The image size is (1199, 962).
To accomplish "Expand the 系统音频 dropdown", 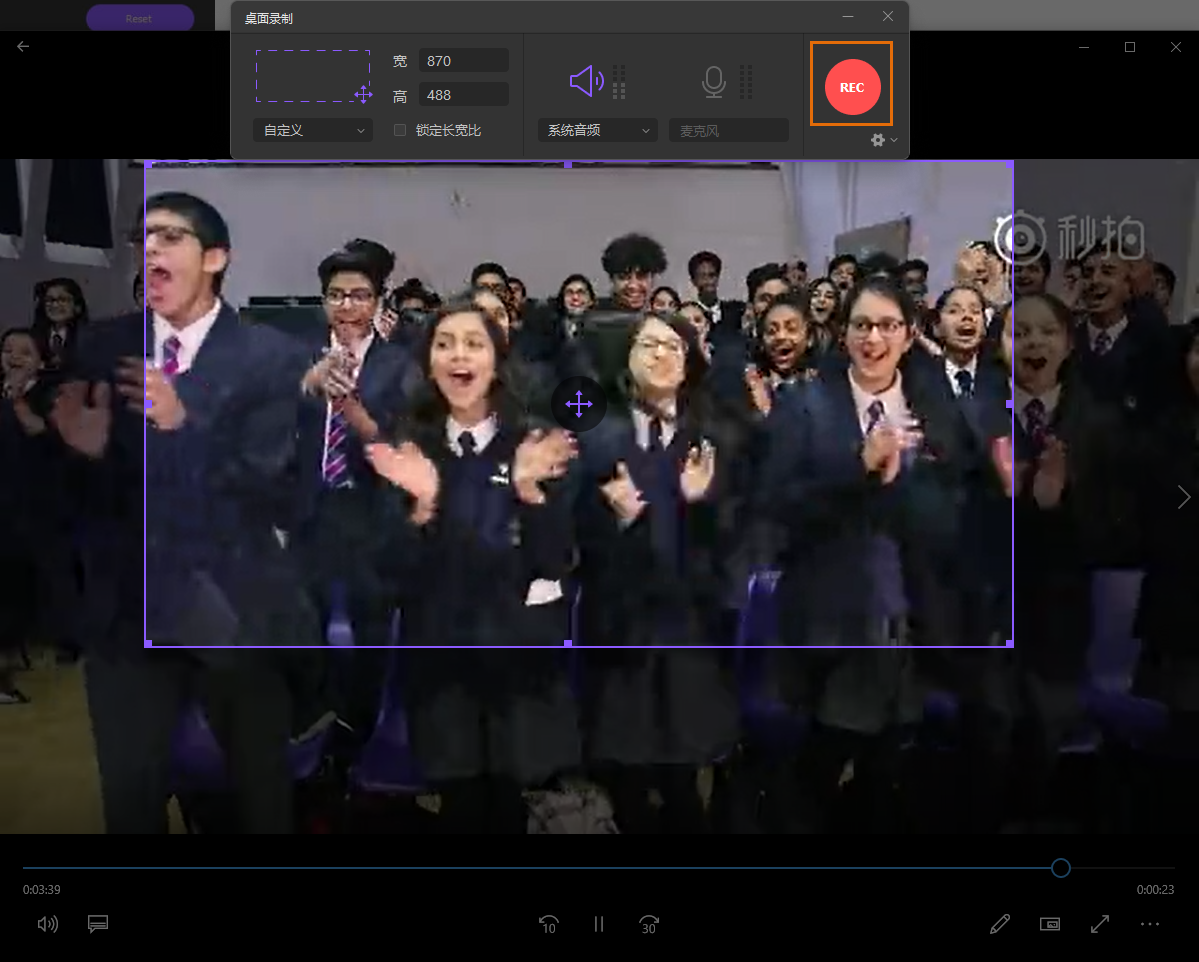I will point(597,130).
